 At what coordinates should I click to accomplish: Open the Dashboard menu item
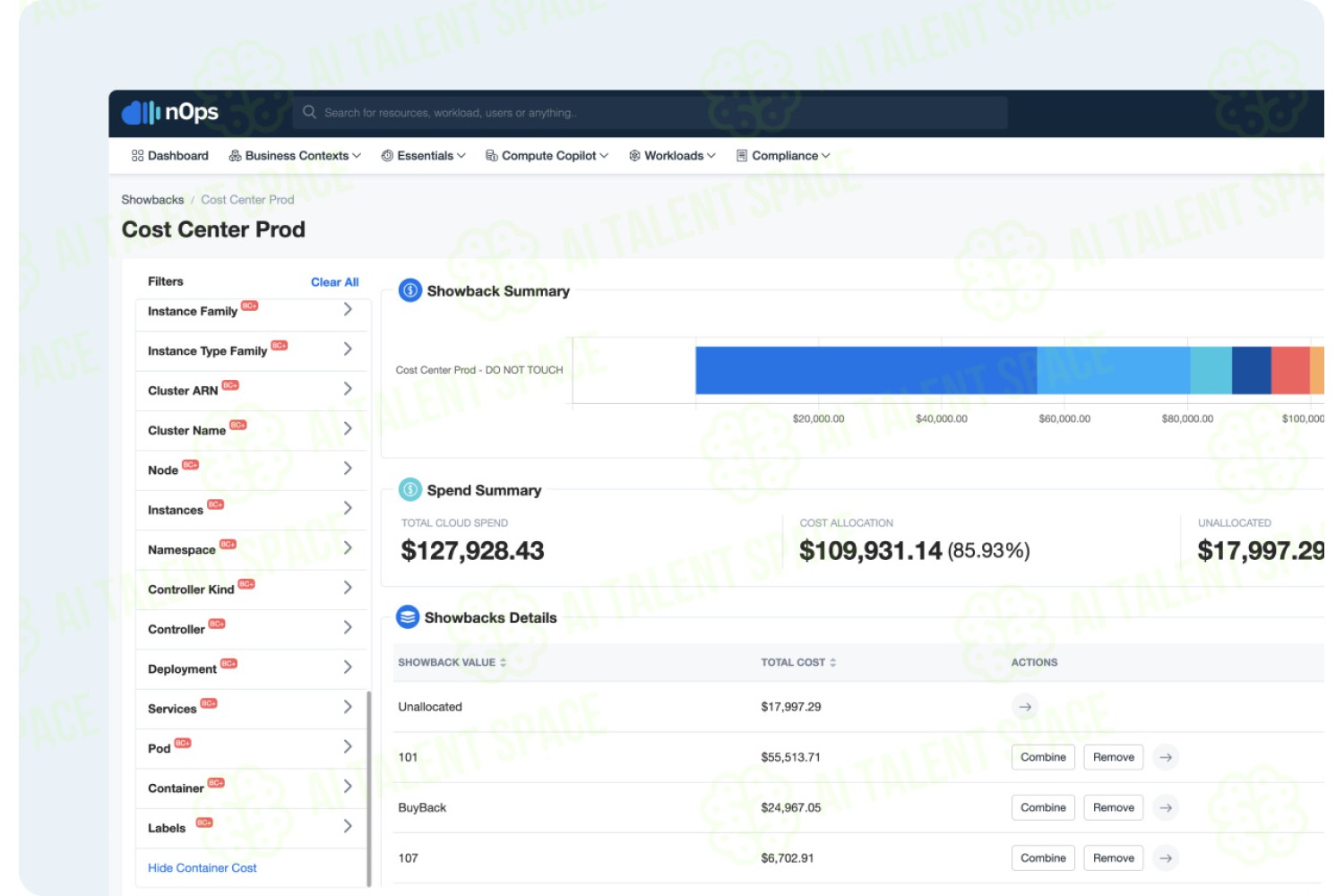[x=169, y=156]
